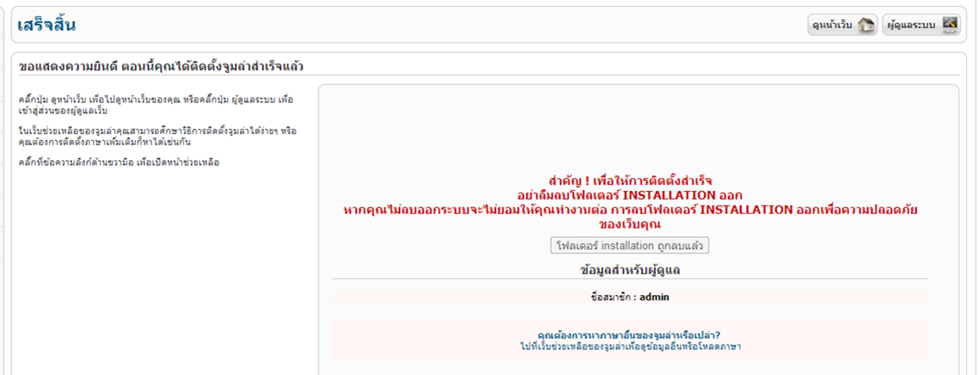This screenshot has height=375, width=978.
Task: Click paragraph starting ในเว็บช่วยเหลือของจูมล่า
Action: pyautogui.click(x=158, y=137)
